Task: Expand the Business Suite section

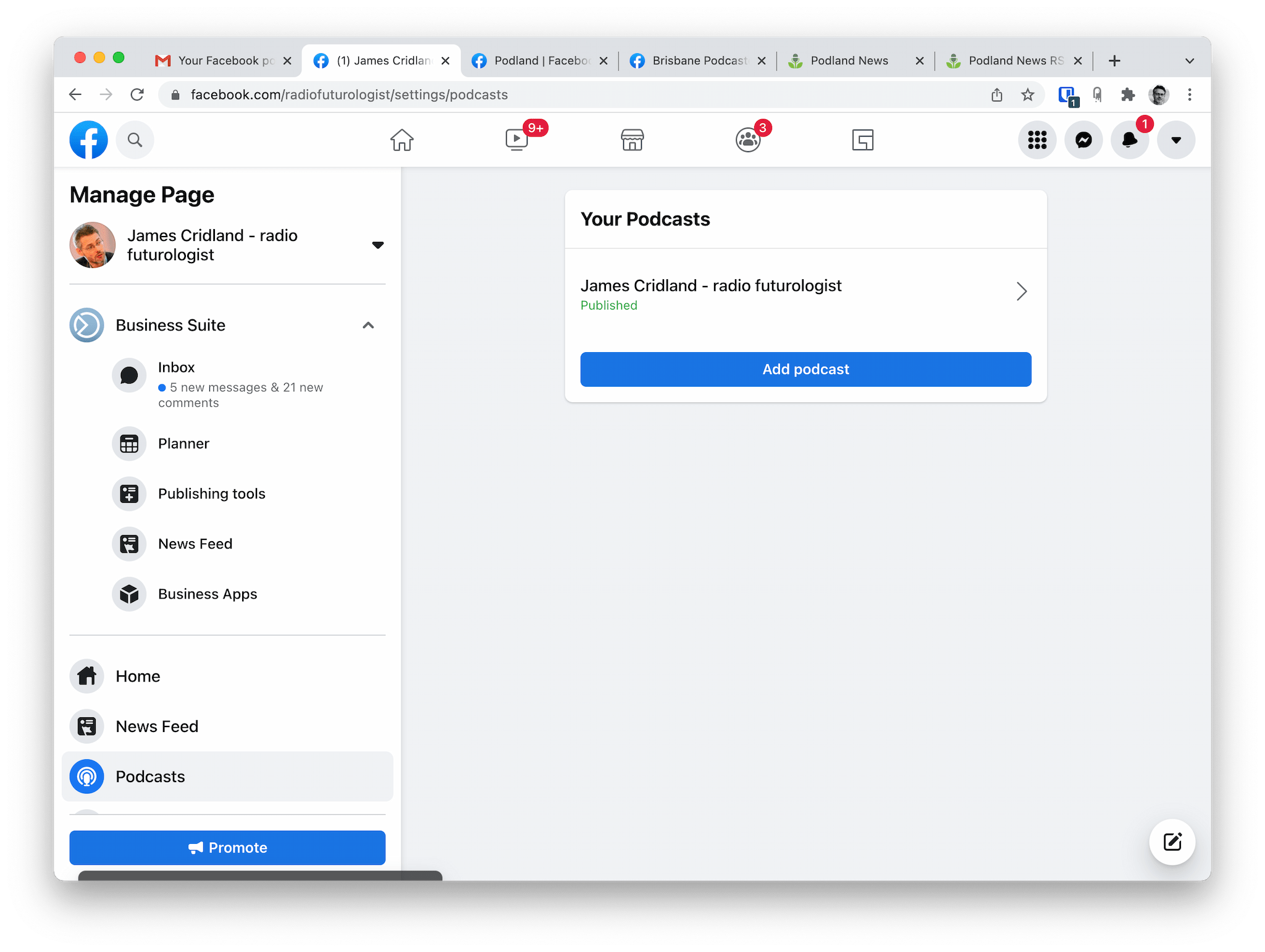Action: point(369,325)
